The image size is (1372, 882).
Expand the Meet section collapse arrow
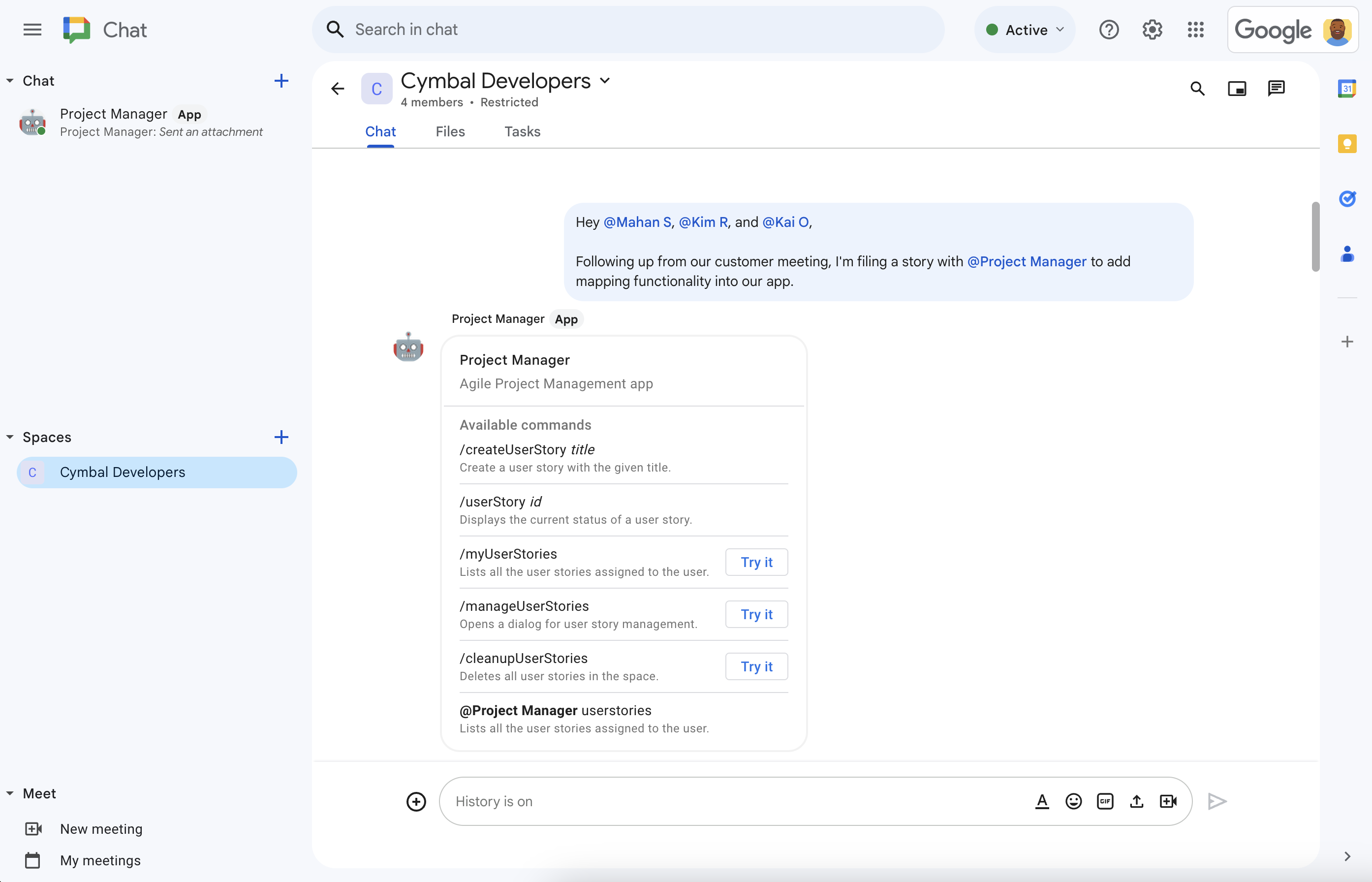point(9,793)
